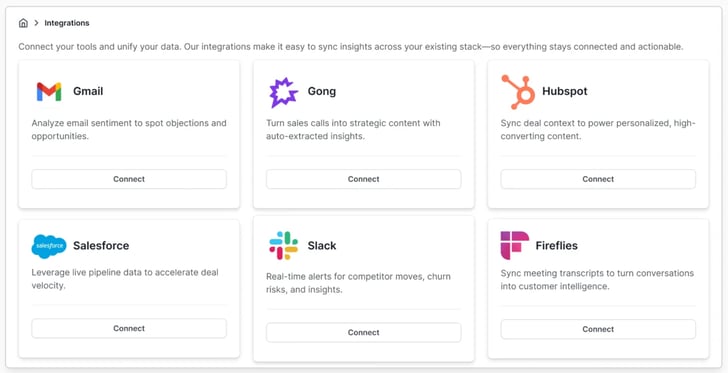This screenshot has height=373, width=728.
Task: Connect the Salesforce integration
Action: [129, 328]
